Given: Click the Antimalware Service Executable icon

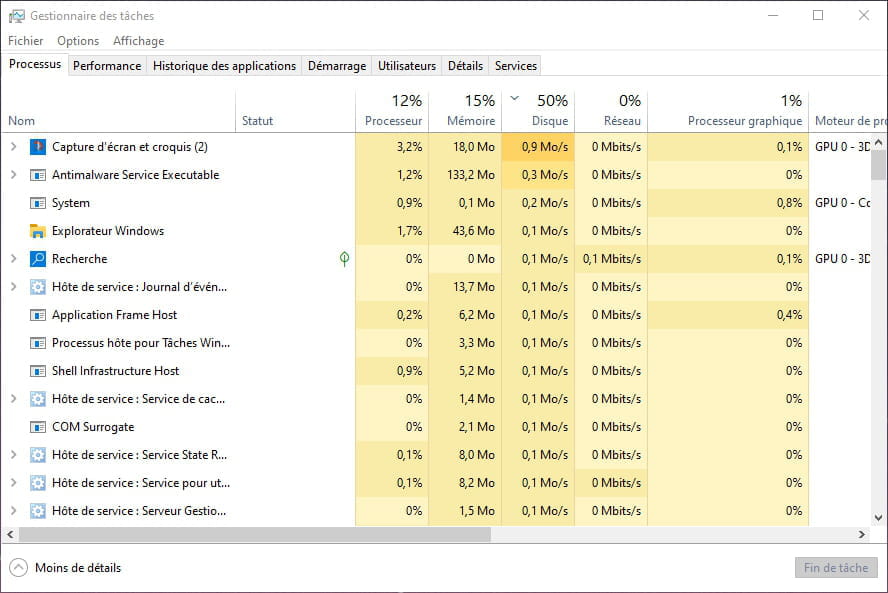Looking at the screenshot, I should point(37,175).
